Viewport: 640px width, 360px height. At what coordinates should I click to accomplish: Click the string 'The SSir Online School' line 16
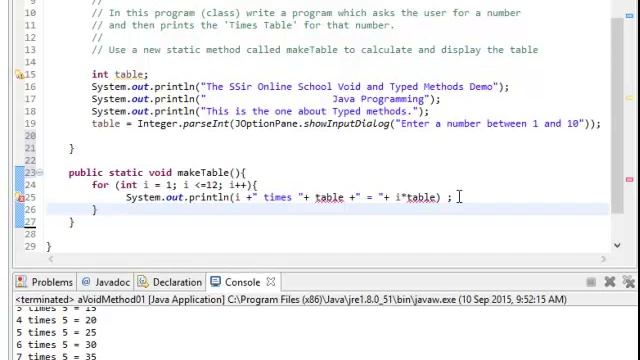(349, 87)
